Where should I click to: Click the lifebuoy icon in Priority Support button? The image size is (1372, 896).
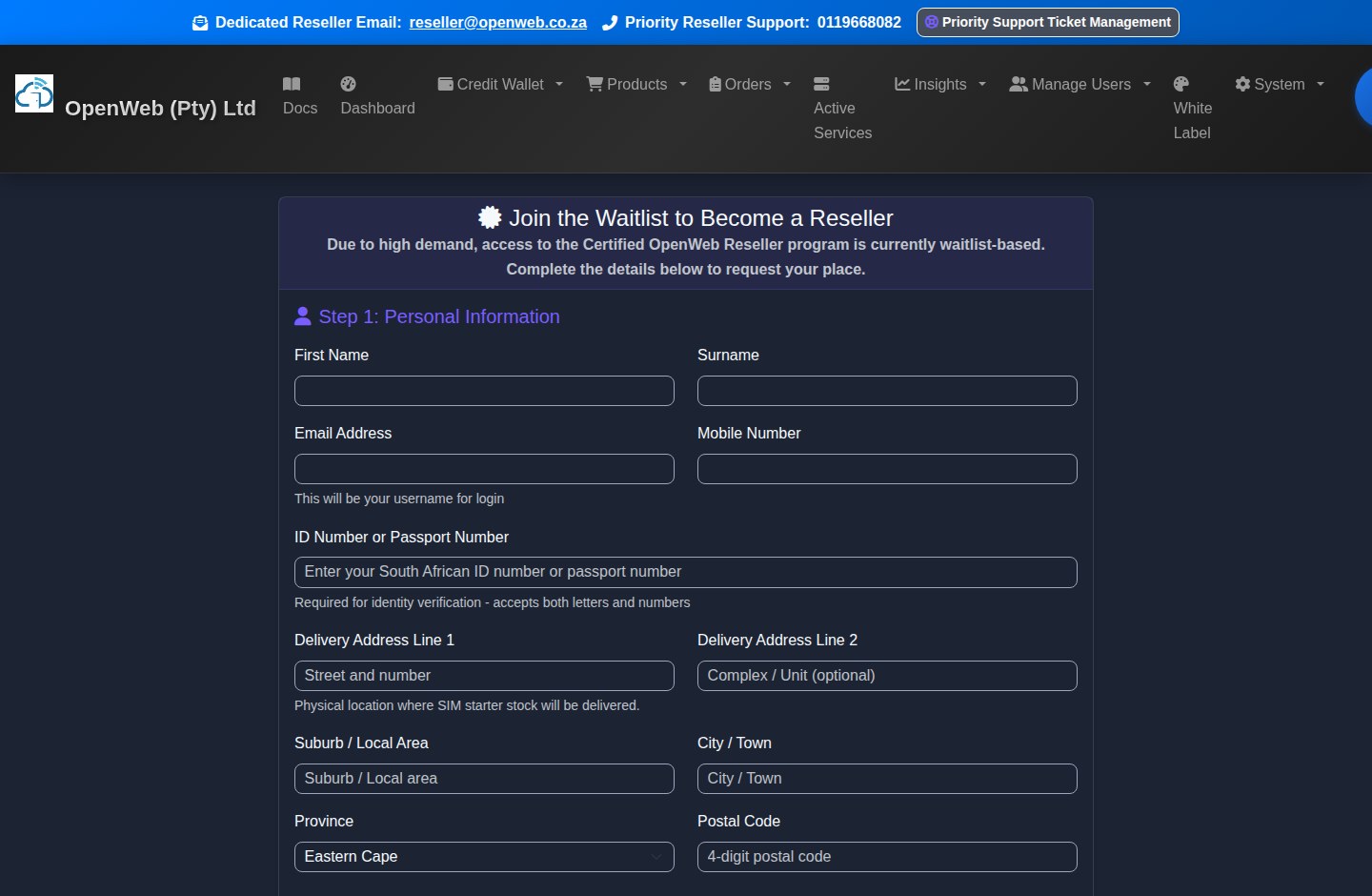click(932, 22)
